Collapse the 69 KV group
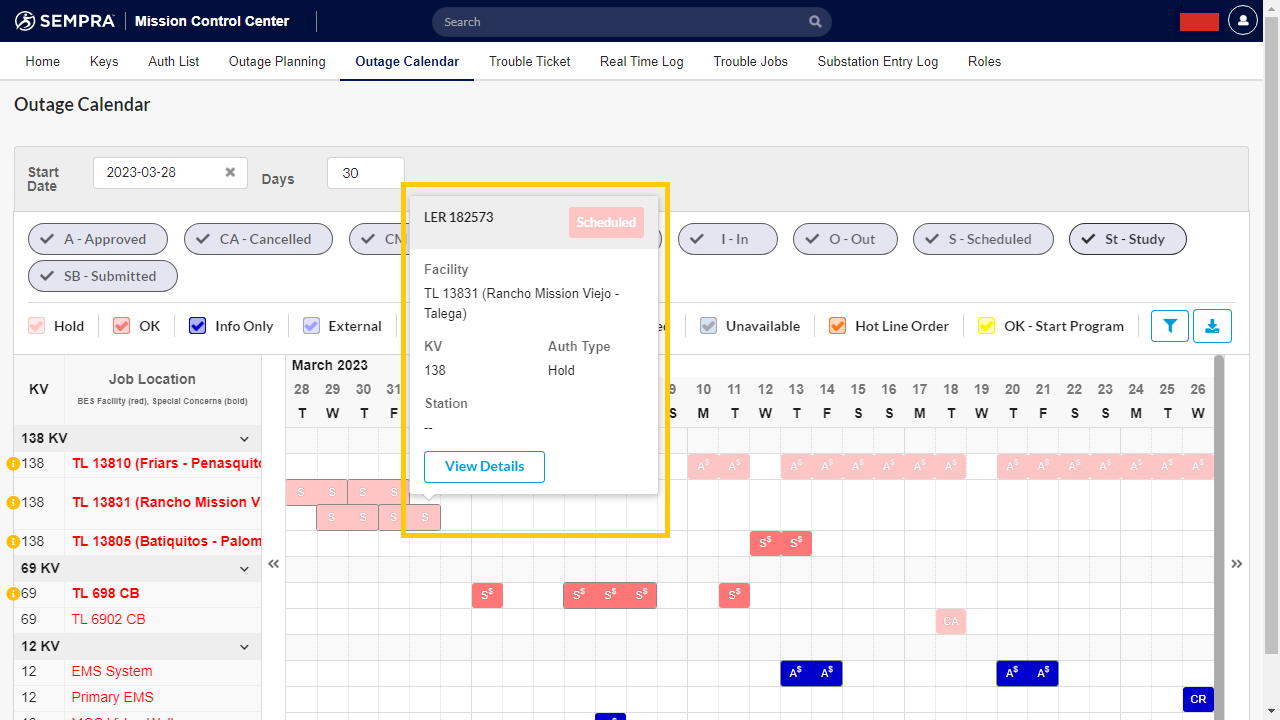The width and height of the screenshot is (1280, 720). (244, 568)
